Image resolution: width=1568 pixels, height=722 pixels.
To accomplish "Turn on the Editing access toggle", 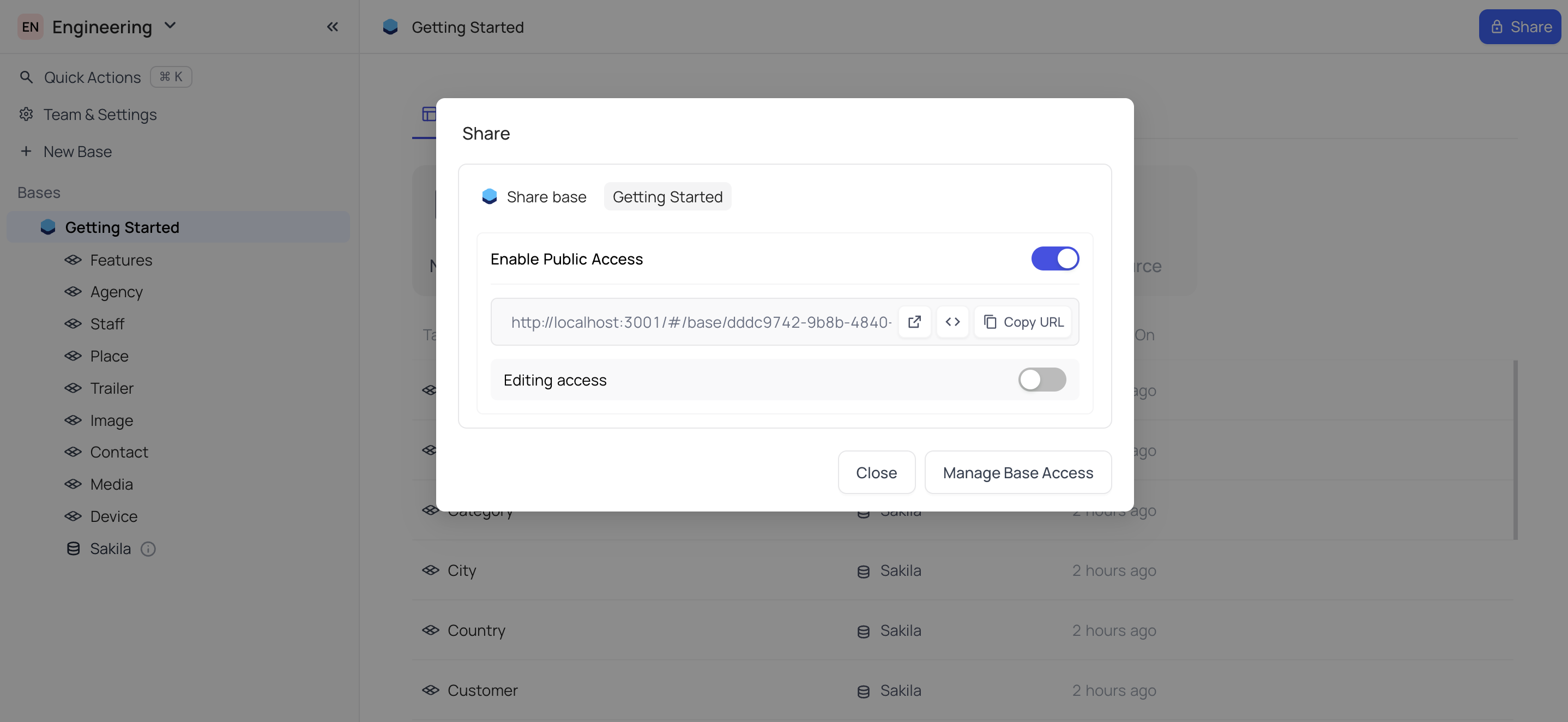I will click(x=1042, y=380).
